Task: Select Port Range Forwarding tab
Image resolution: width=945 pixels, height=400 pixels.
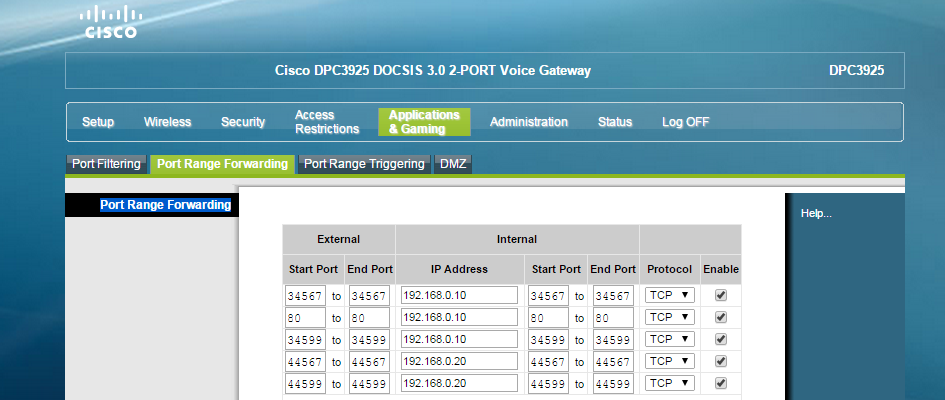Action: click(222, 164)
